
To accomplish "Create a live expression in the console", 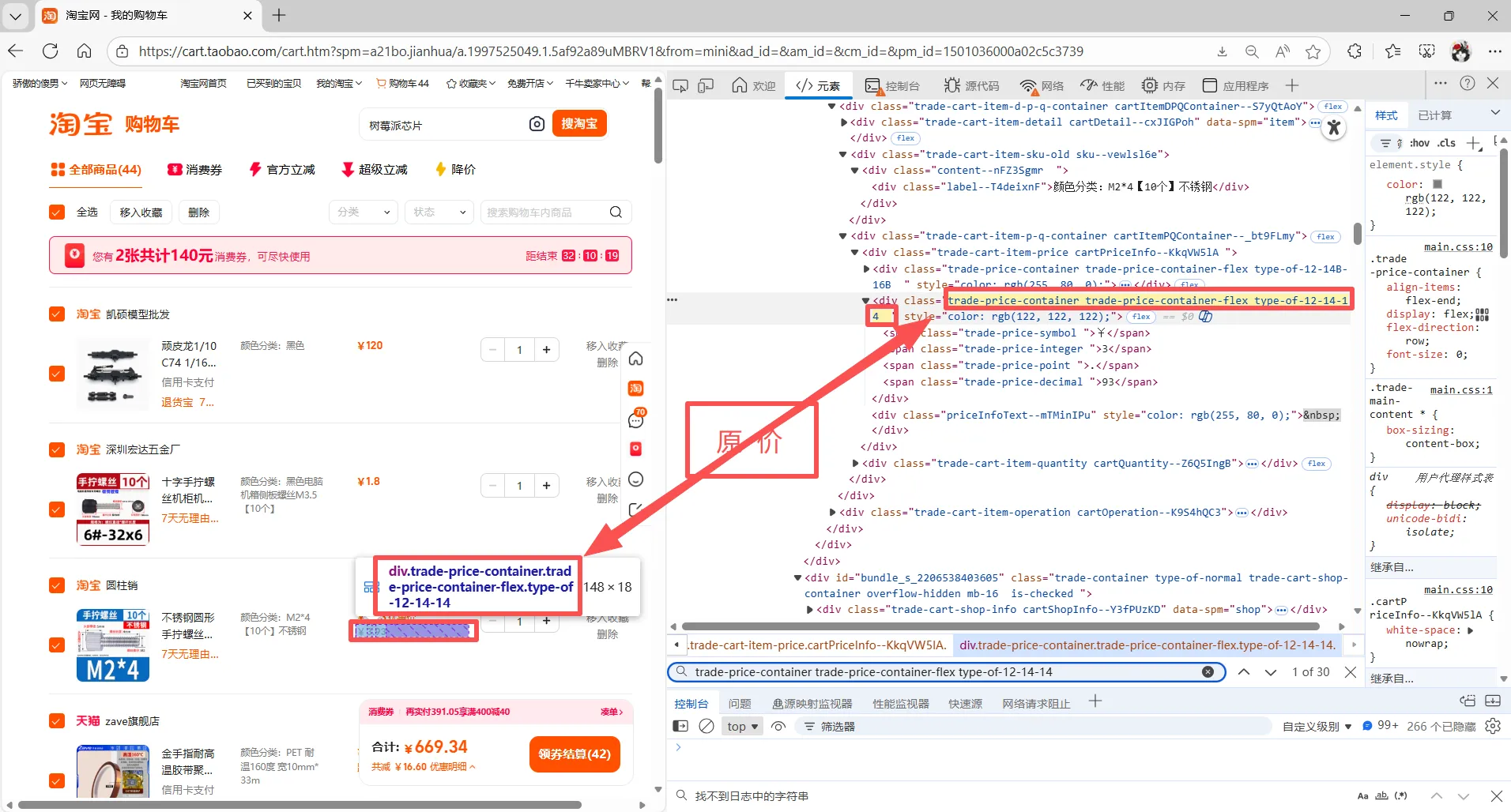I will [x=778, y=726].
